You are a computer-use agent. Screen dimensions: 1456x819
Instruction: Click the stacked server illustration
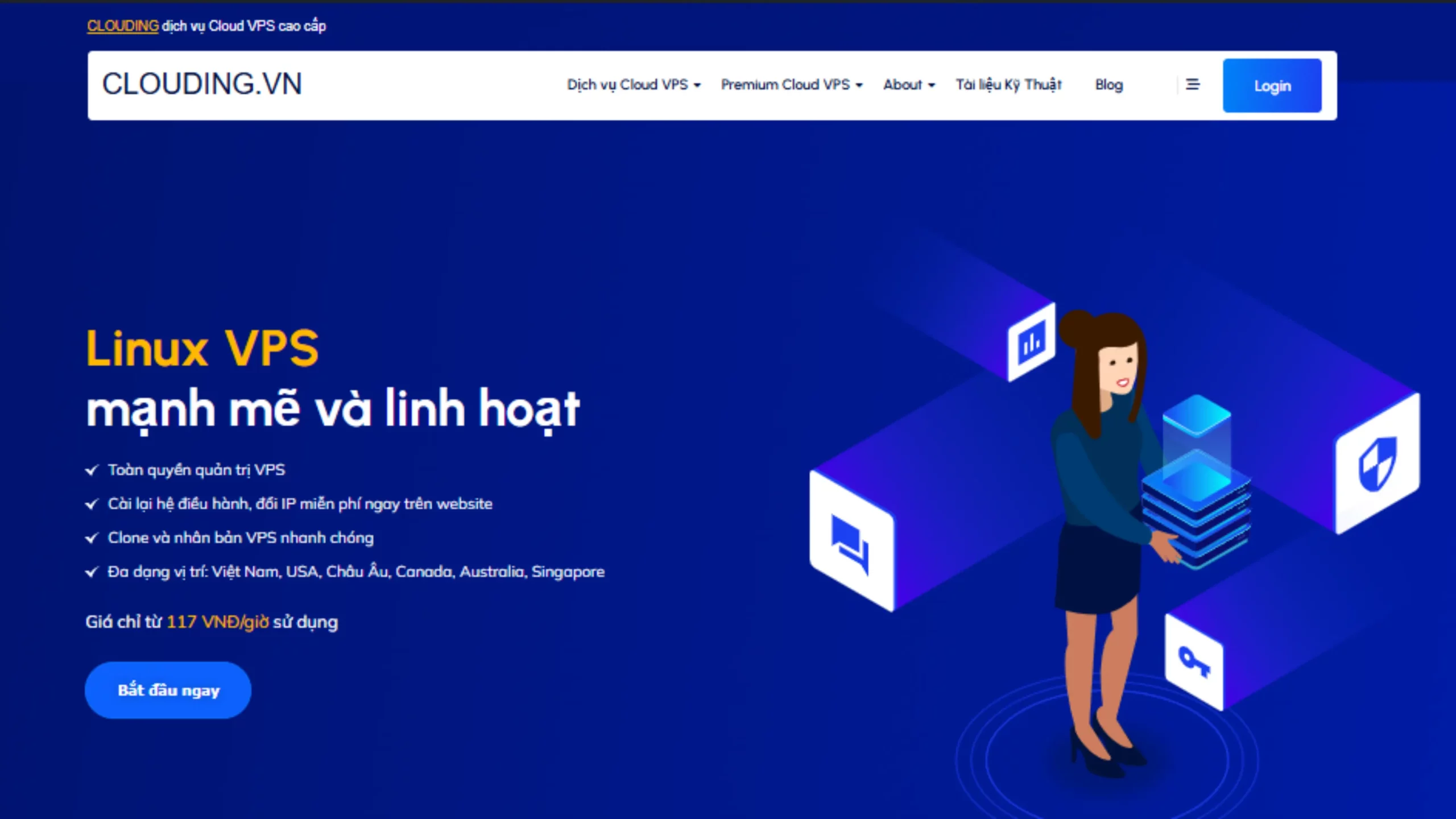[x=1196, y=482]
